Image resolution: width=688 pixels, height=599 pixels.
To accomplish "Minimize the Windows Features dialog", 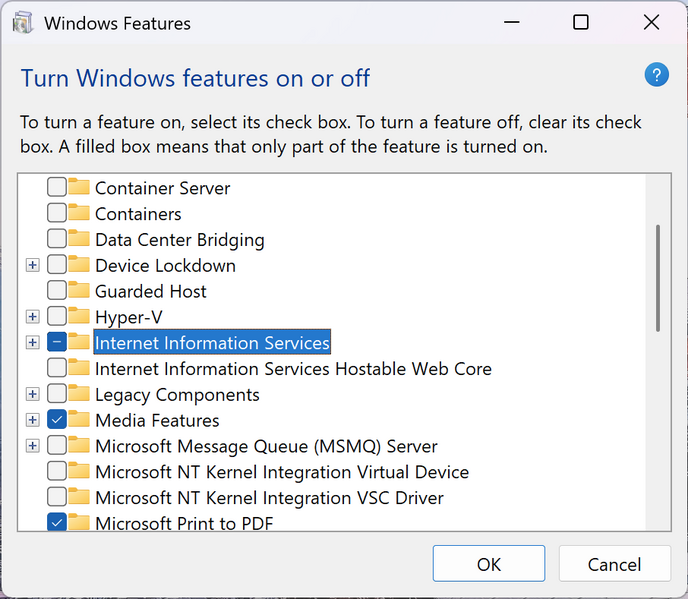I will pos(512,22).
